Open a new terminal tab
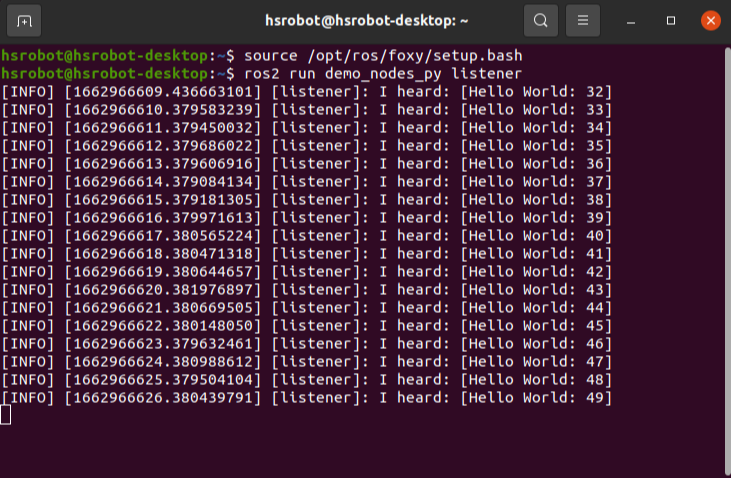The height and width of the screenshot is (478, 731). [x=24, y=21]
